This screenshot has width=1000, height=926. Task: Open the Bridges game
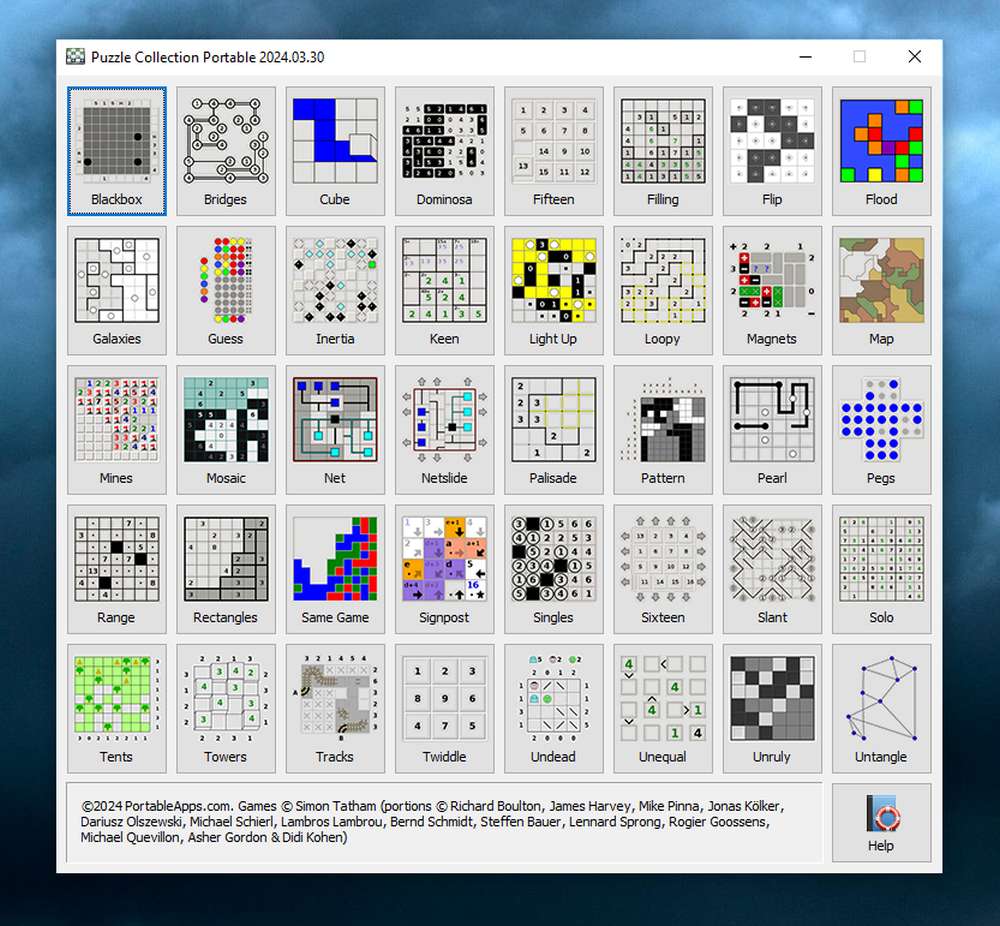coord(226,151)
